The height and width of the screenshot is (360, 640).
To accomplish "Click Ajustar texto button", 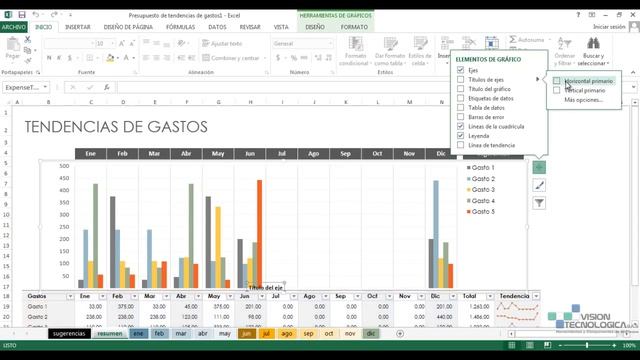I will (222, 43).
